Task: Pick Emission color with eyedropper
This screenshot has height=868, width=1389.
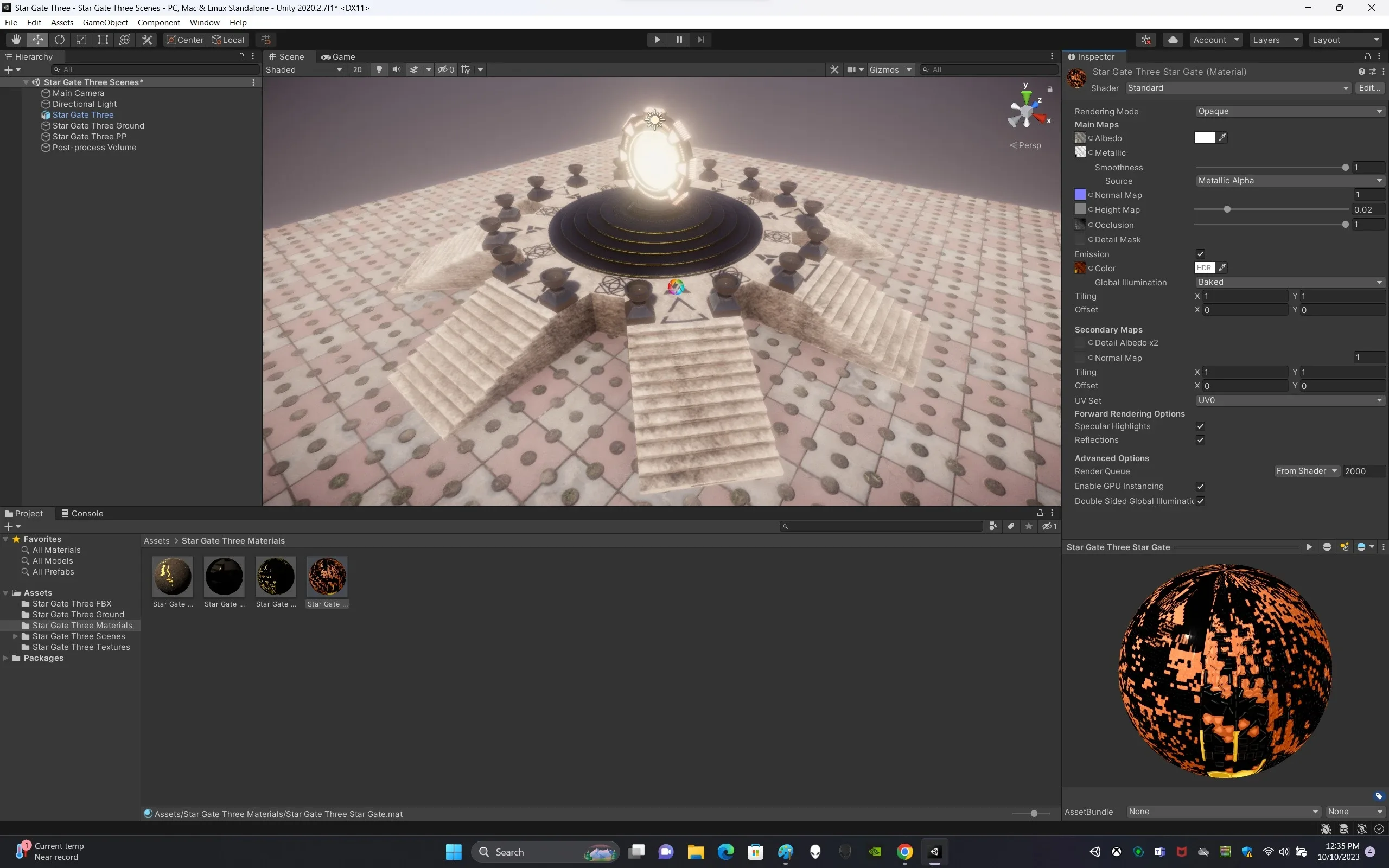Action: (1222, 267)
